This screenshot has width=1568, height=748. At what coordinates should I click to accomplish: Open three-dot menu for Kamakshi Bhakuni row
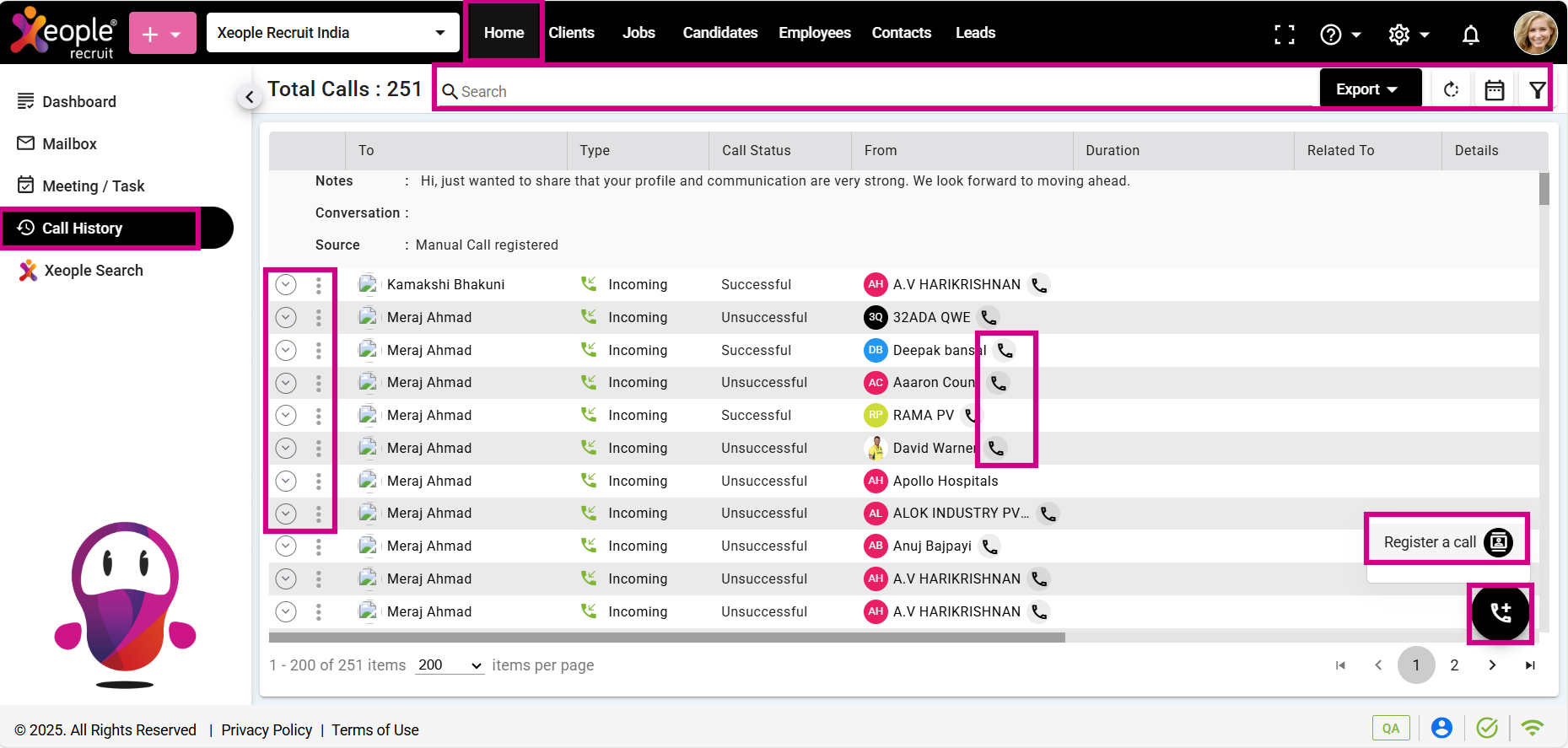click(x=318, y=285)
